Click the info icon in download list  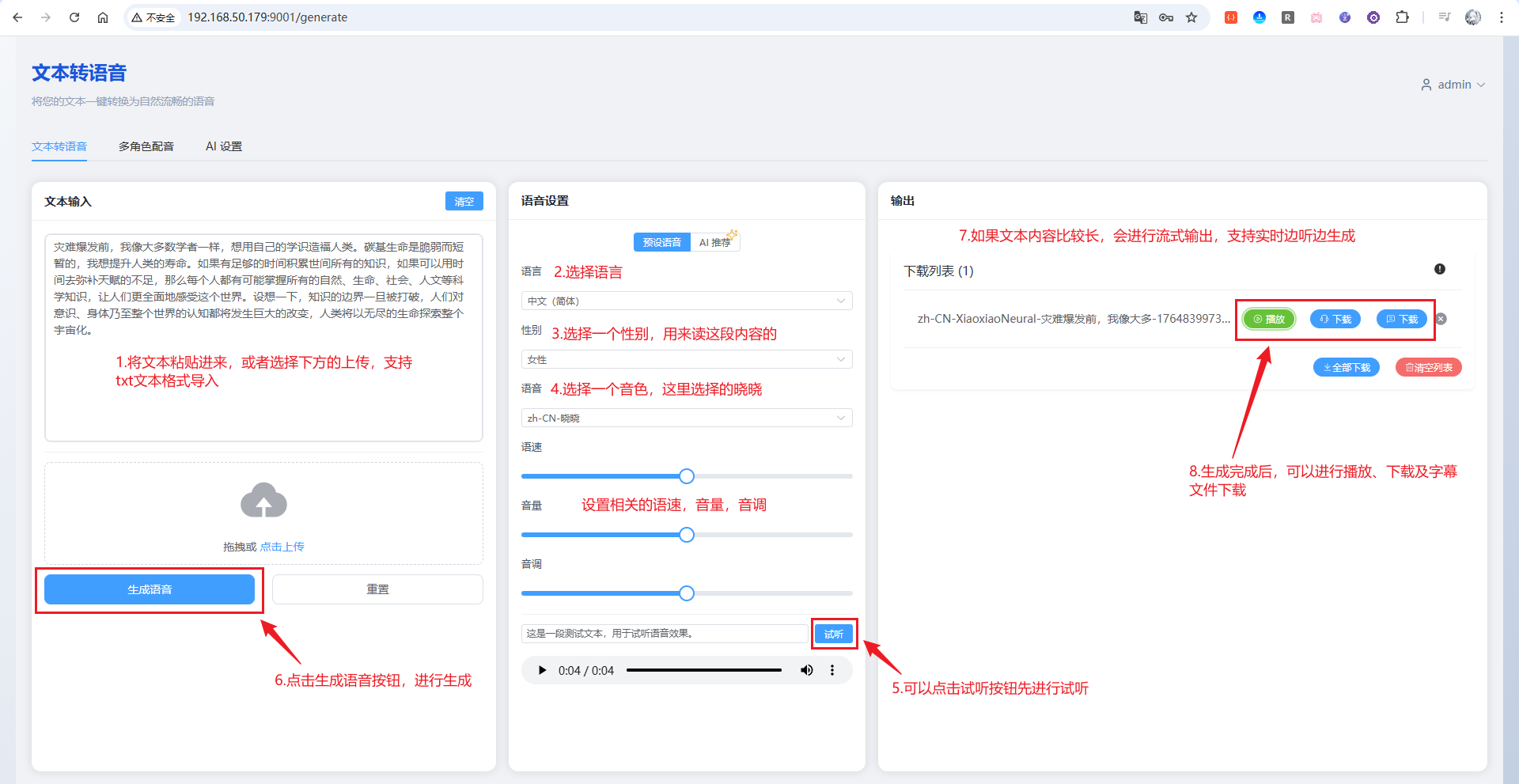(x=1440, y=269)
